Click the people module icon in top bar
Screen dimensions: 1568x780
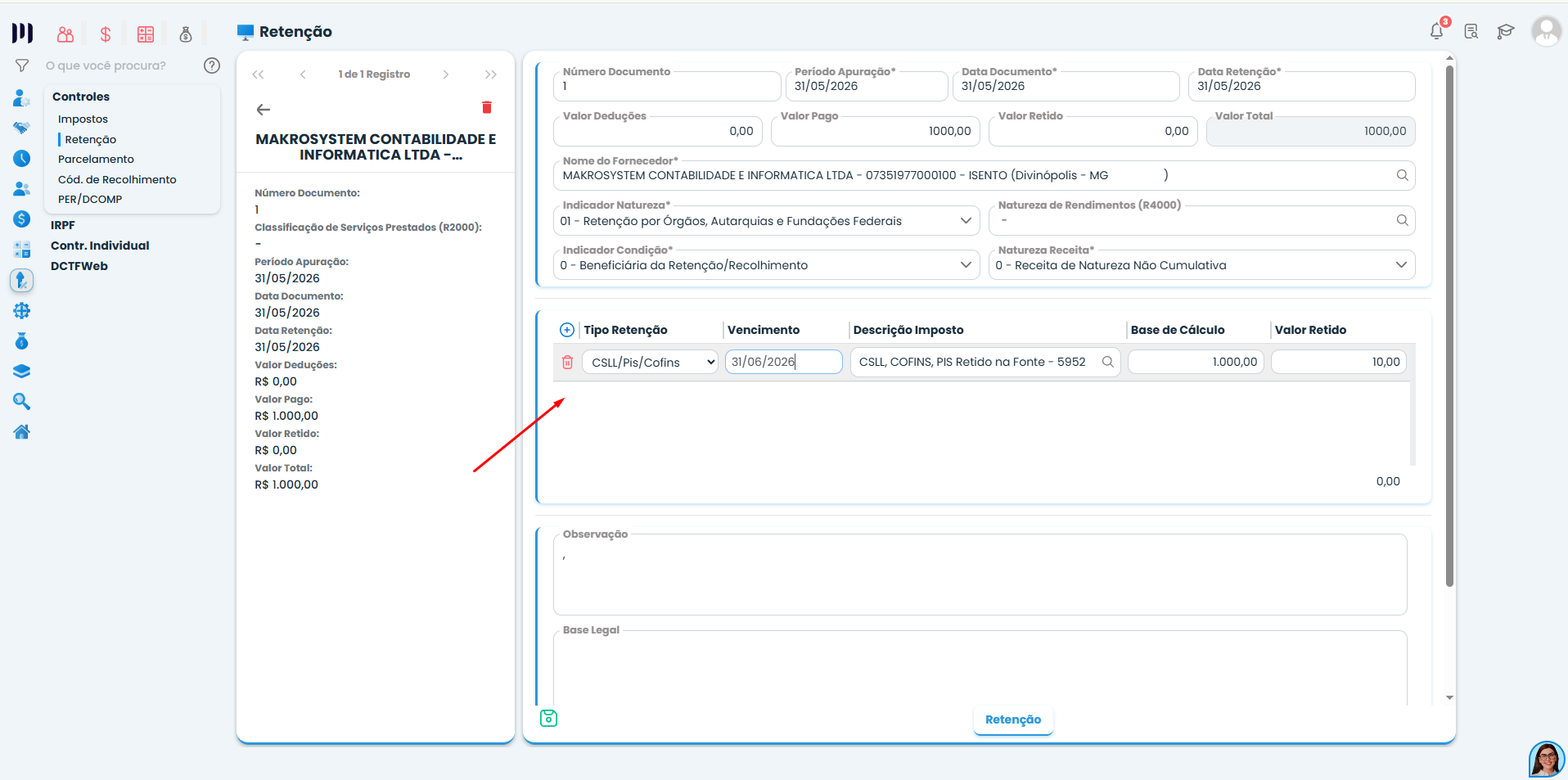[65, 34]
